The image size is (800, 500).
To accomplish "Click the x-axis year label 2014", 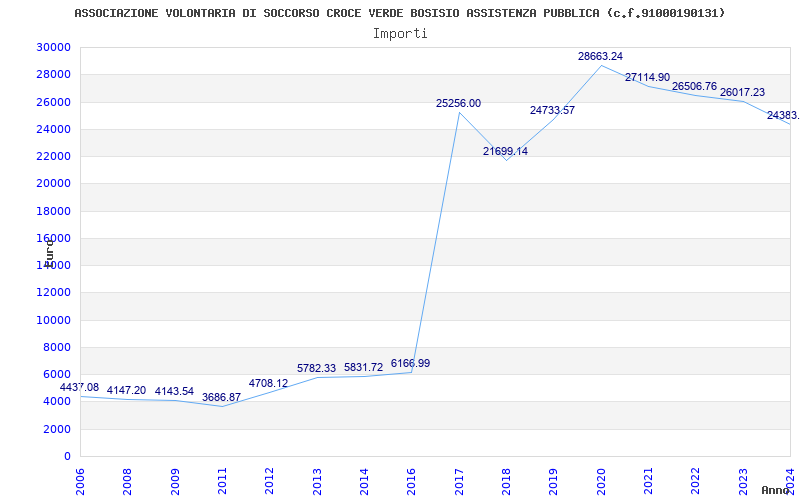I will click(364, 481).
